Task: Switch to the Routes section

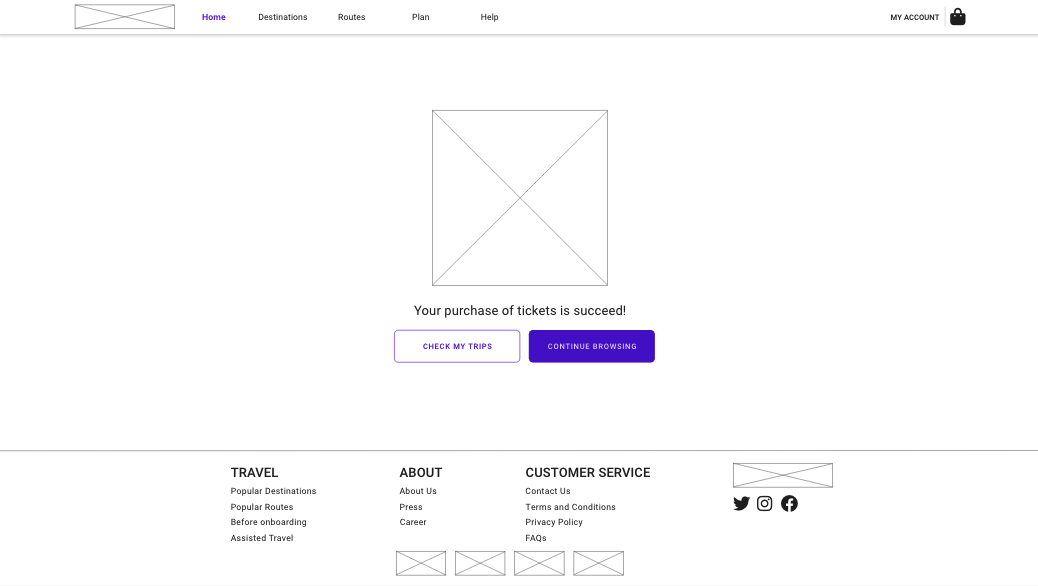Action: (351, 16)
